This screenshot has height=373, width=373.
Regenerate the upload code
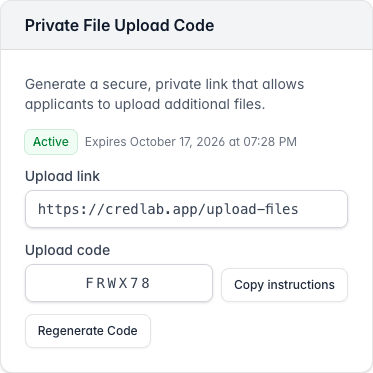(x=88, y=331)
